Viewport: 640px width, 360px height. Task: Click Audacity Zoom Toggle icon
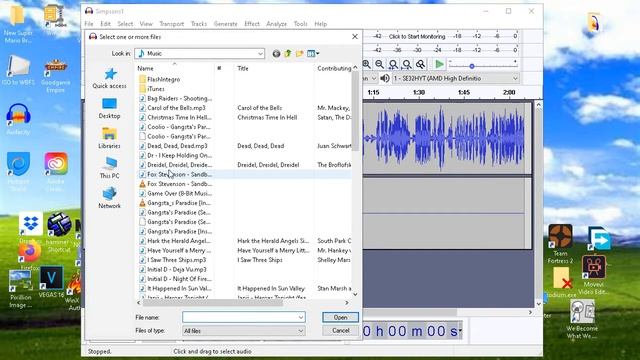[x=420, y=64]
